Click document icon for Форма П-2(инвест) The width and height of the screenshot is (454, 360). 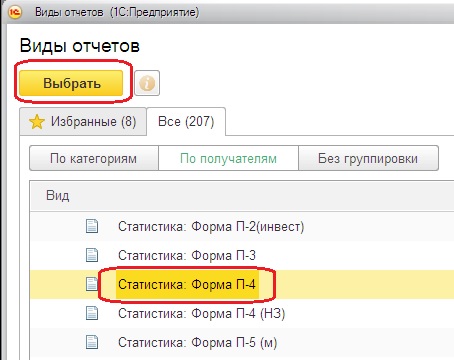pos(92,226)
